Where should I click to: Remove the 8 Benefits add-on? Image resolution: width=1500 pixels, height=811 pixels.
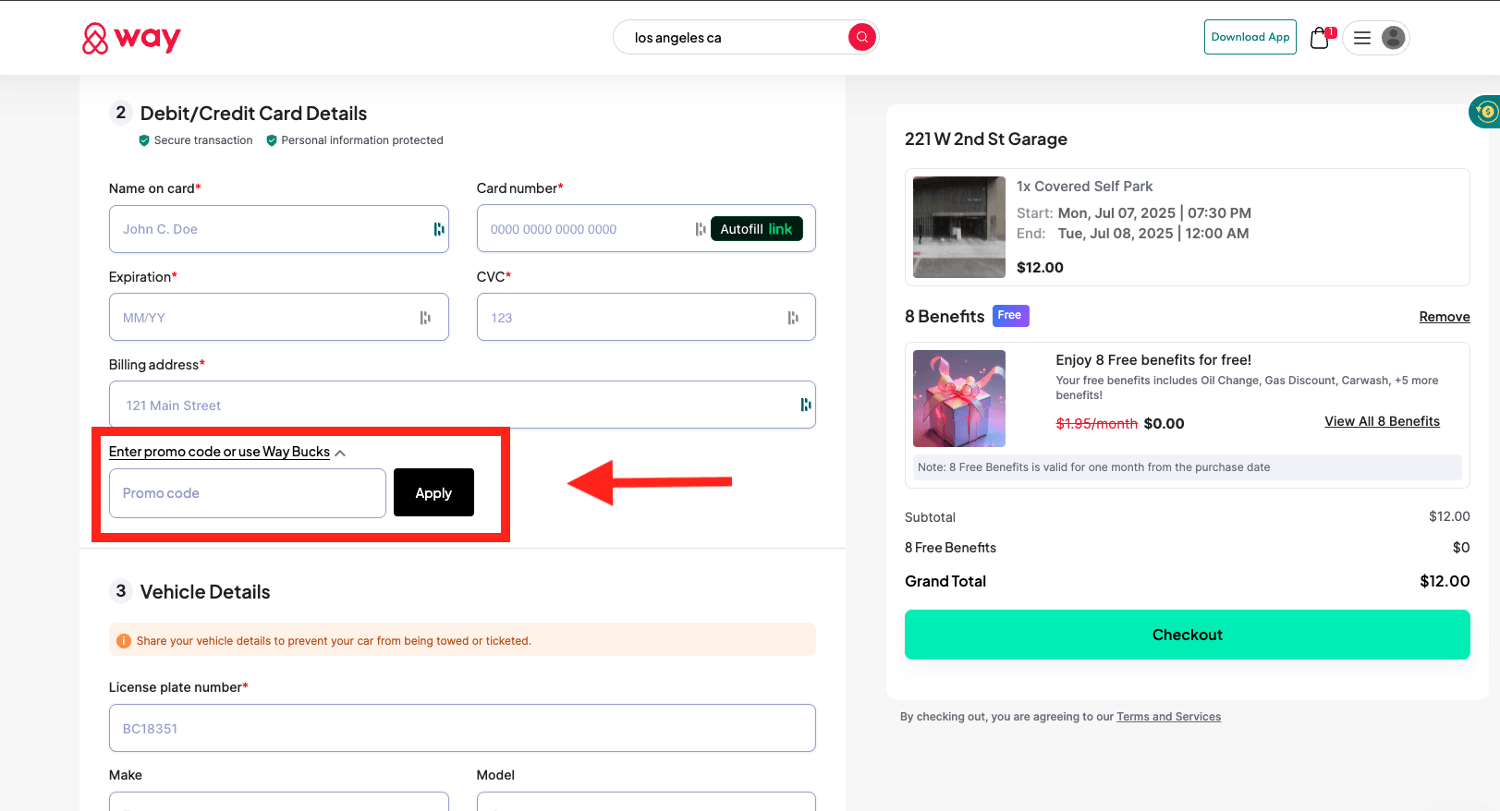tap(1444, 317)
